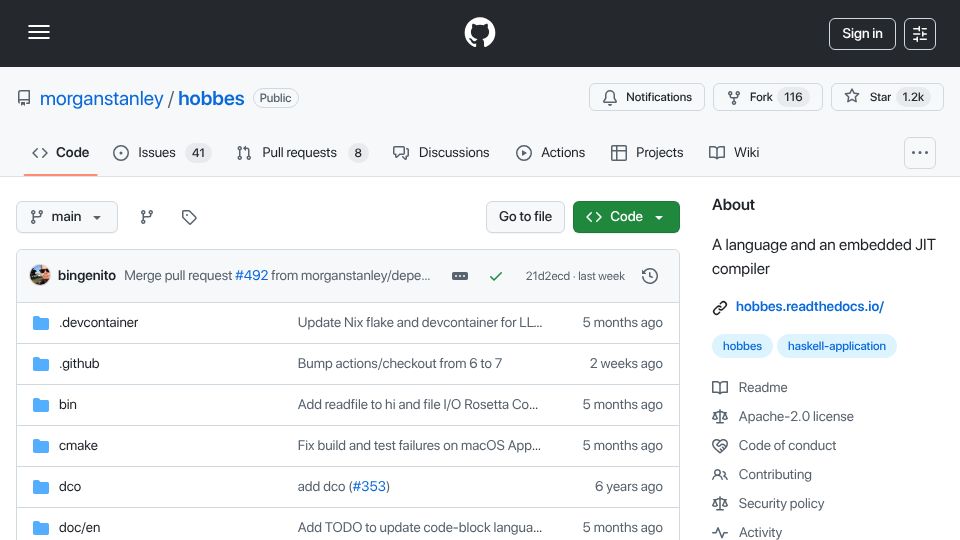Open the Pull requests tab
The image size is (960, 540).
[x=302, y=152]
